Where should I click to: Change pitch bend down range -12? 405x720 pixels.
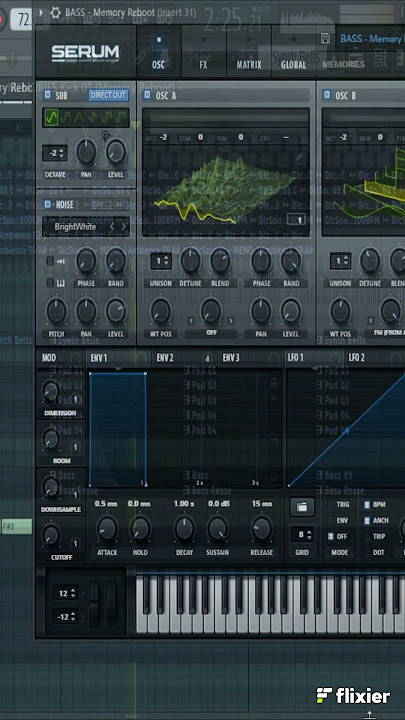tap(65, 615)
